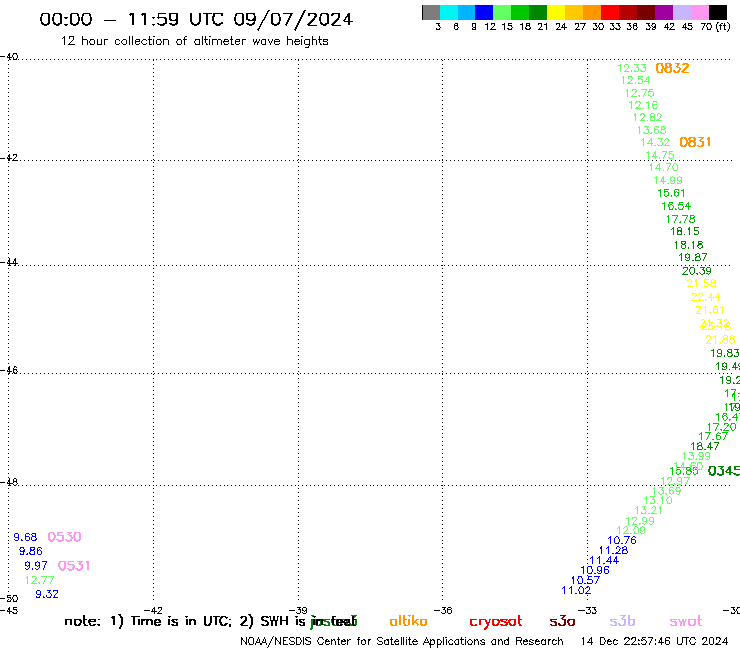
Task: Click the gray swatch in the color scale
Action: (x=431, y=12)
